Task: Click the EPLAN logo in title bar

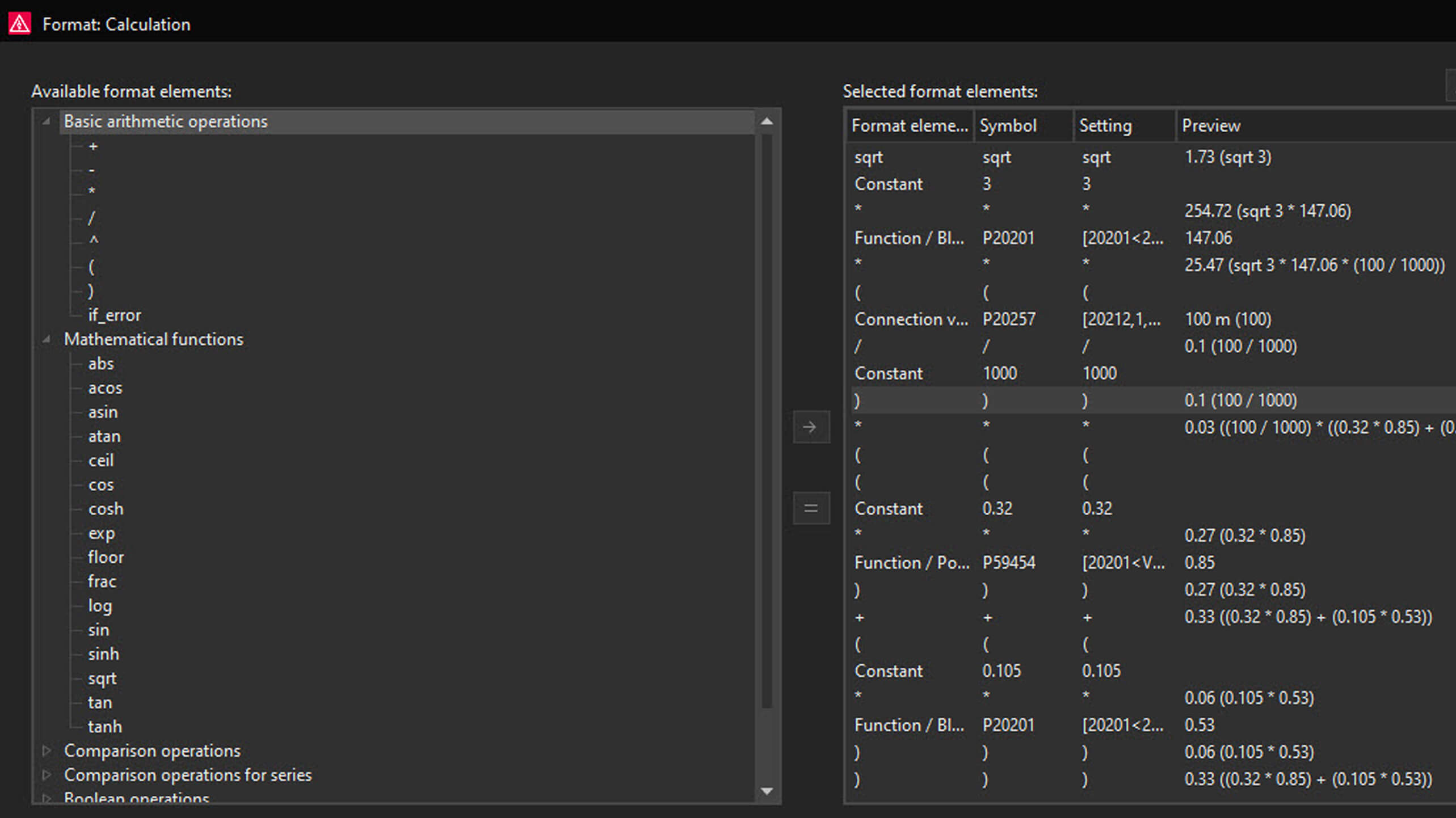Action: [19, 24]
